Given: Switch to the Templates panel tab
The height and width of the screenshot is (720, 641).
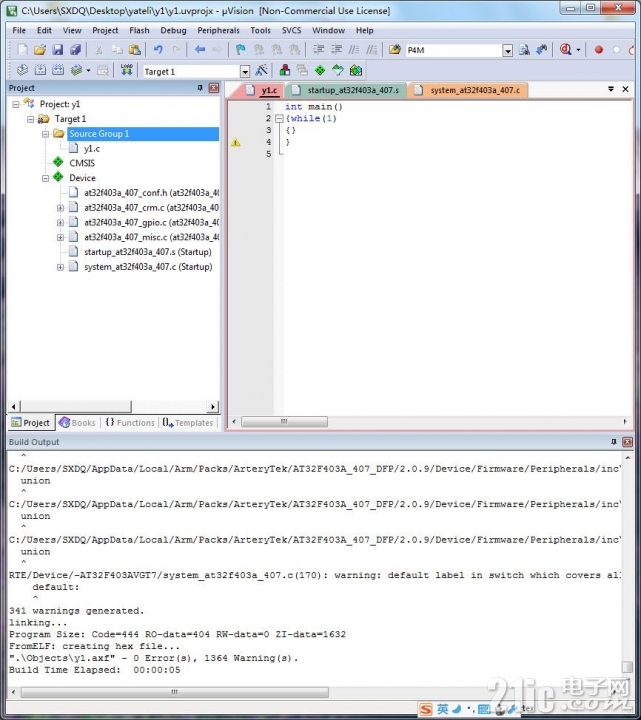Looking at the screenshot, I should [188, 422].
